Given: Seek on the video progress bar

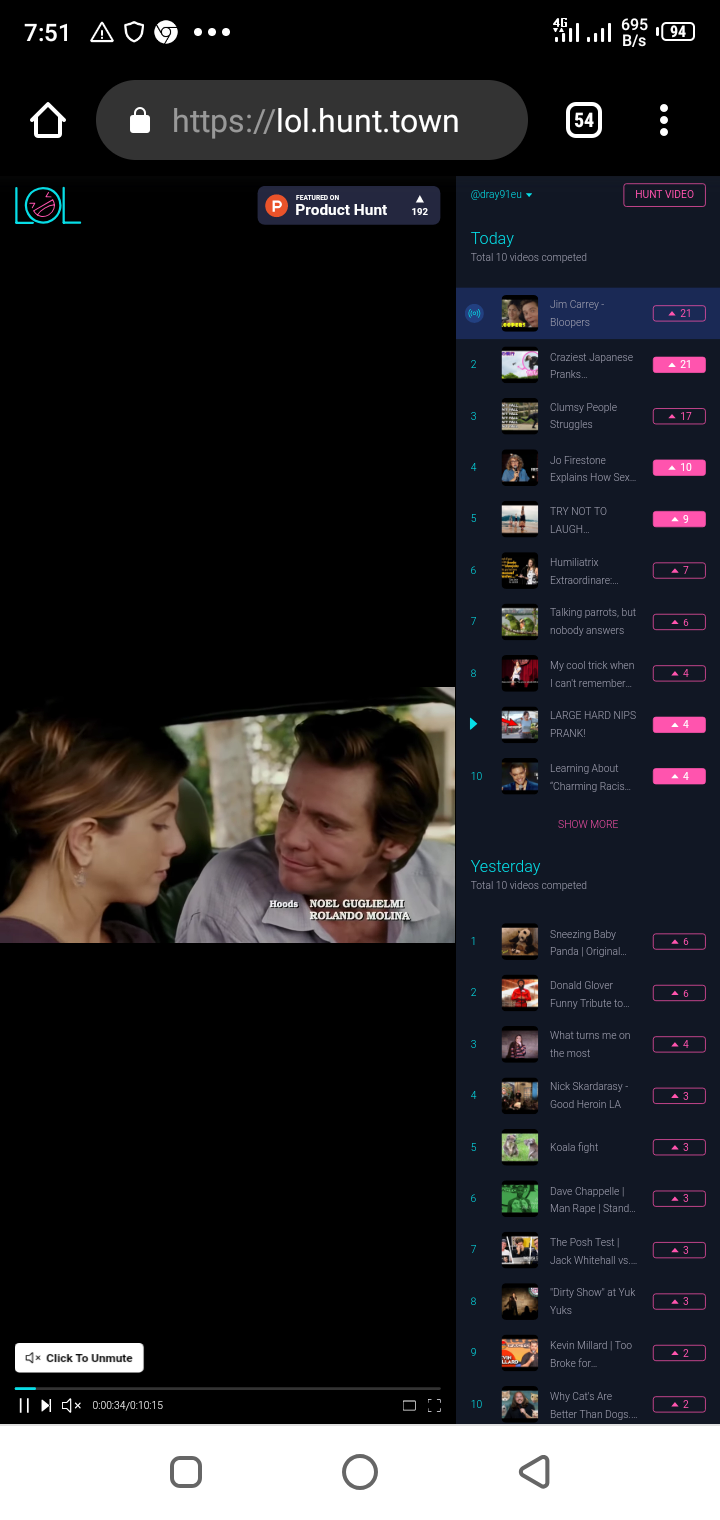Looking at the screenshot, I should tap(228, 1388).
